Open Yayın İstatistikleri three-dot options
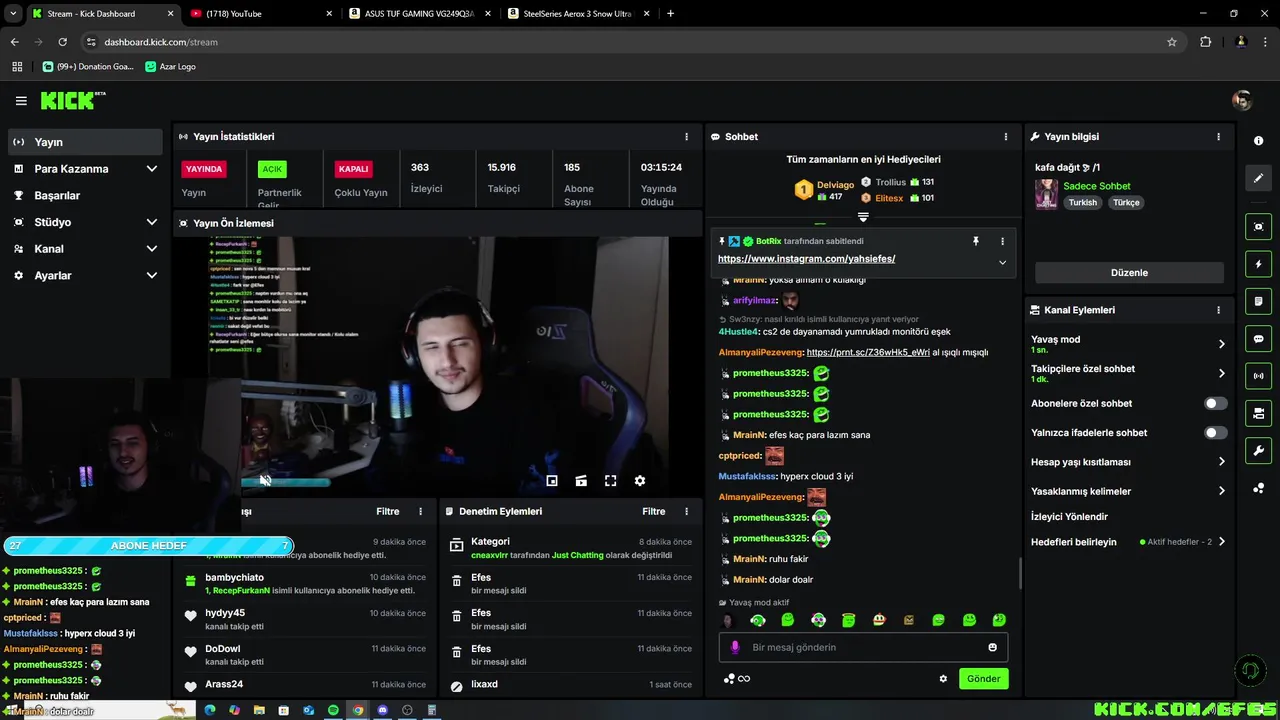Screen dimensions: 1280x720 click(x=686, y=137)
